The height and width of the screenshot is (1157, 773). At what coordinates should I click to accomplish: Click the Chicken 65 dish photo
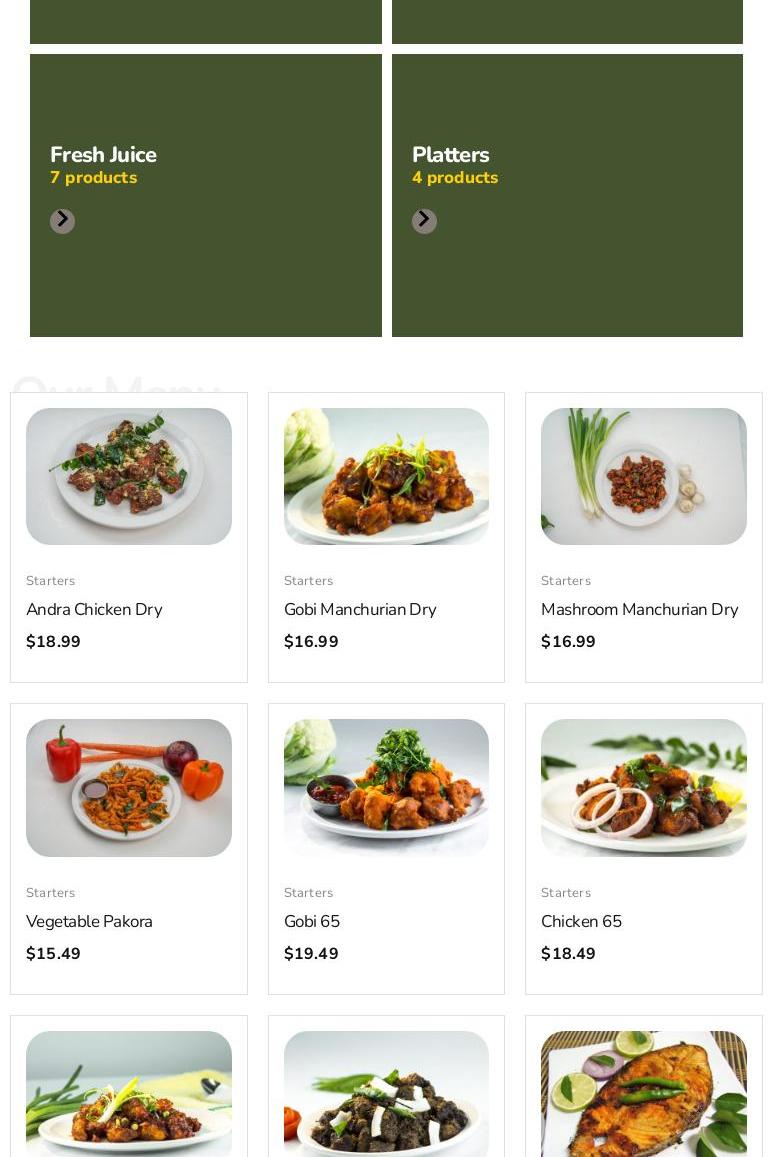[643, 788]
